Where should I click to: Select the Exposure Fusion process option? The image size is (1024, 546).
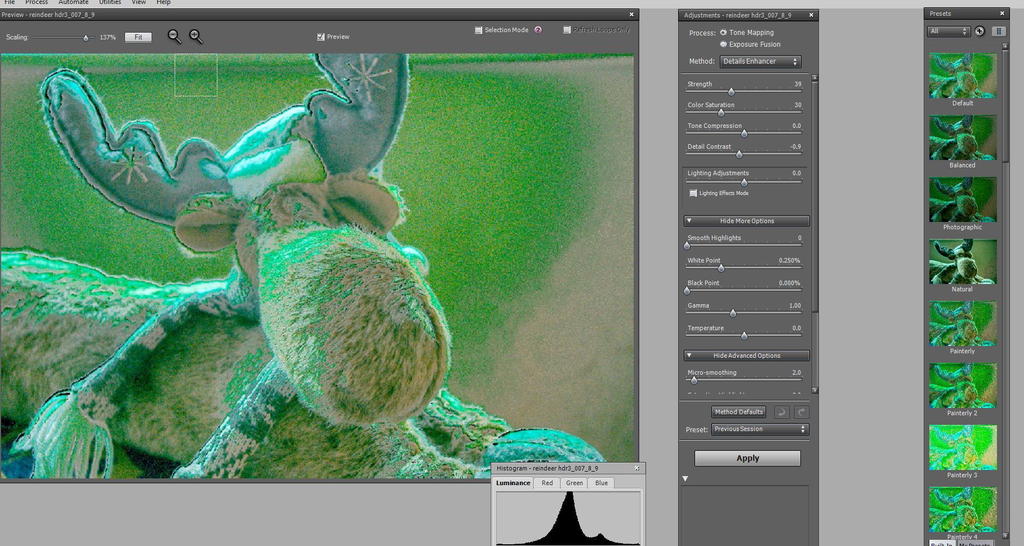pos(724,44)
